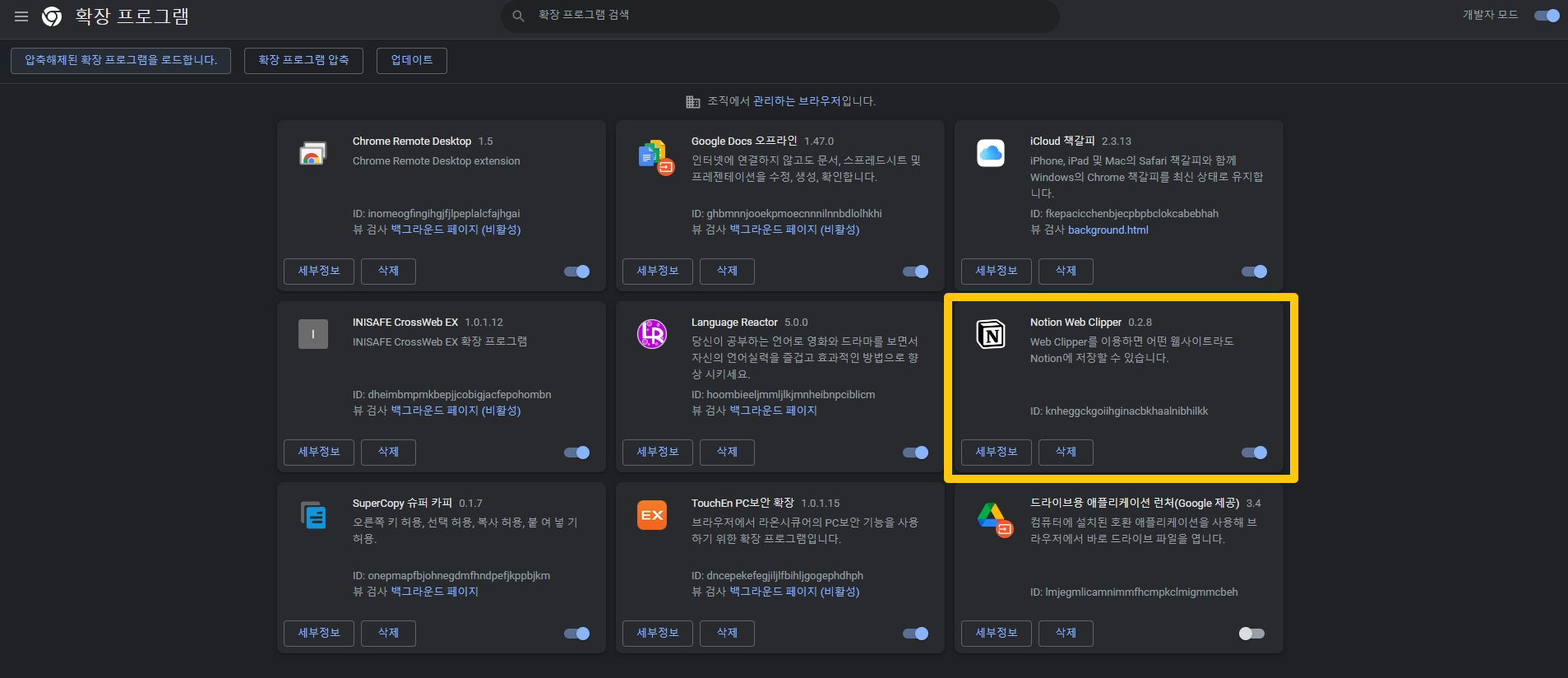This screenshot has width=1568, height=678.
Task: Disable Notion Web Clipper toggle
Action: (1255, 453)
